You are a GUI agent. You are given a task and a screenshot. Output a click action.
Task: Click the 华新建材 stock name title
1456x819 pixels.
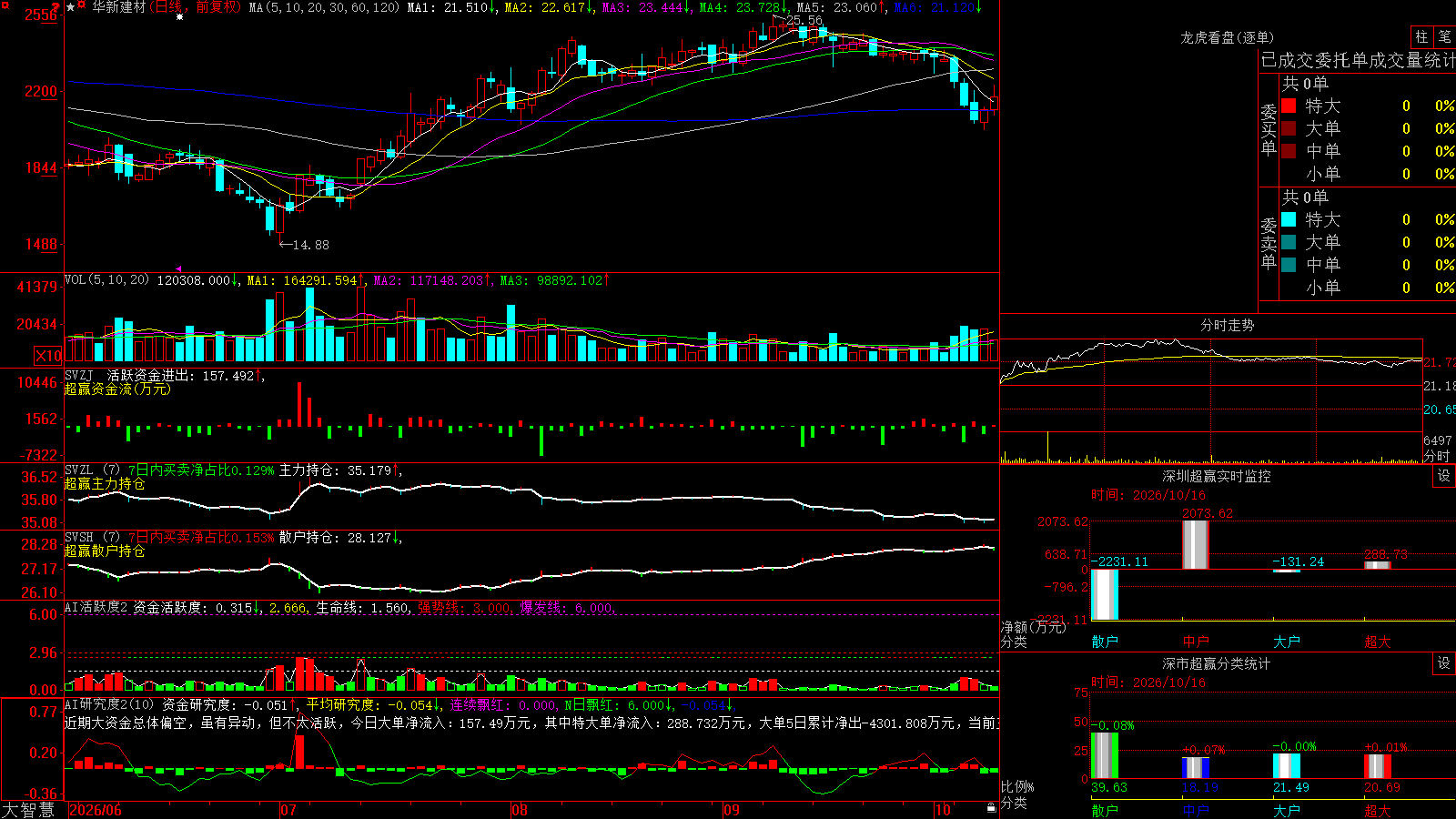(119, 7)
